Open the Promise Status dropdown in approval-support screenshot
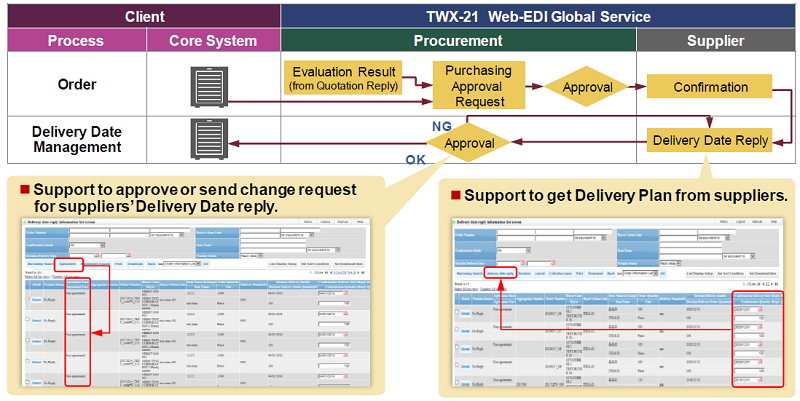The image size is (800, 401). coord(252,256)
